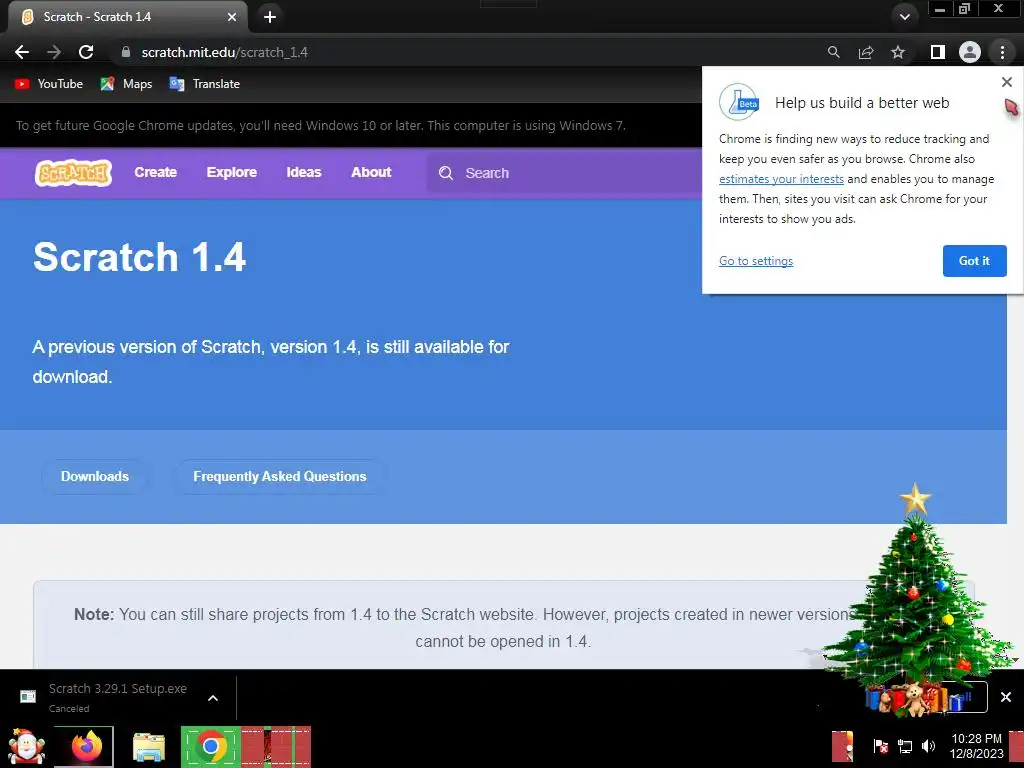
Task: Open File Explorer from the taskbar
Action: point(149,747)
